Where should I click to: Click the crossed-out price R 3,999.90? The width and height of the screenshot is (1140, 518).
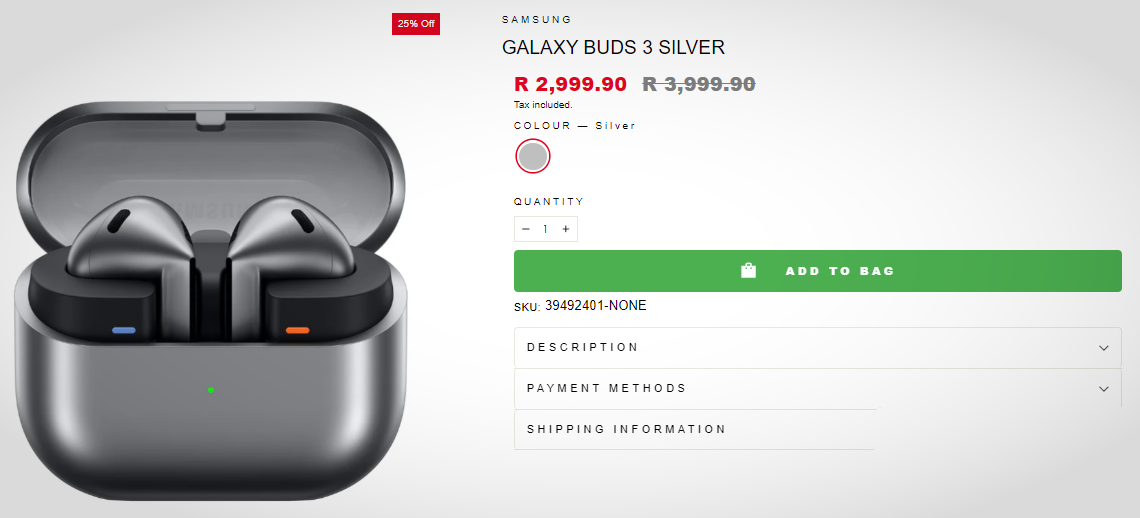tap(698, 84)
